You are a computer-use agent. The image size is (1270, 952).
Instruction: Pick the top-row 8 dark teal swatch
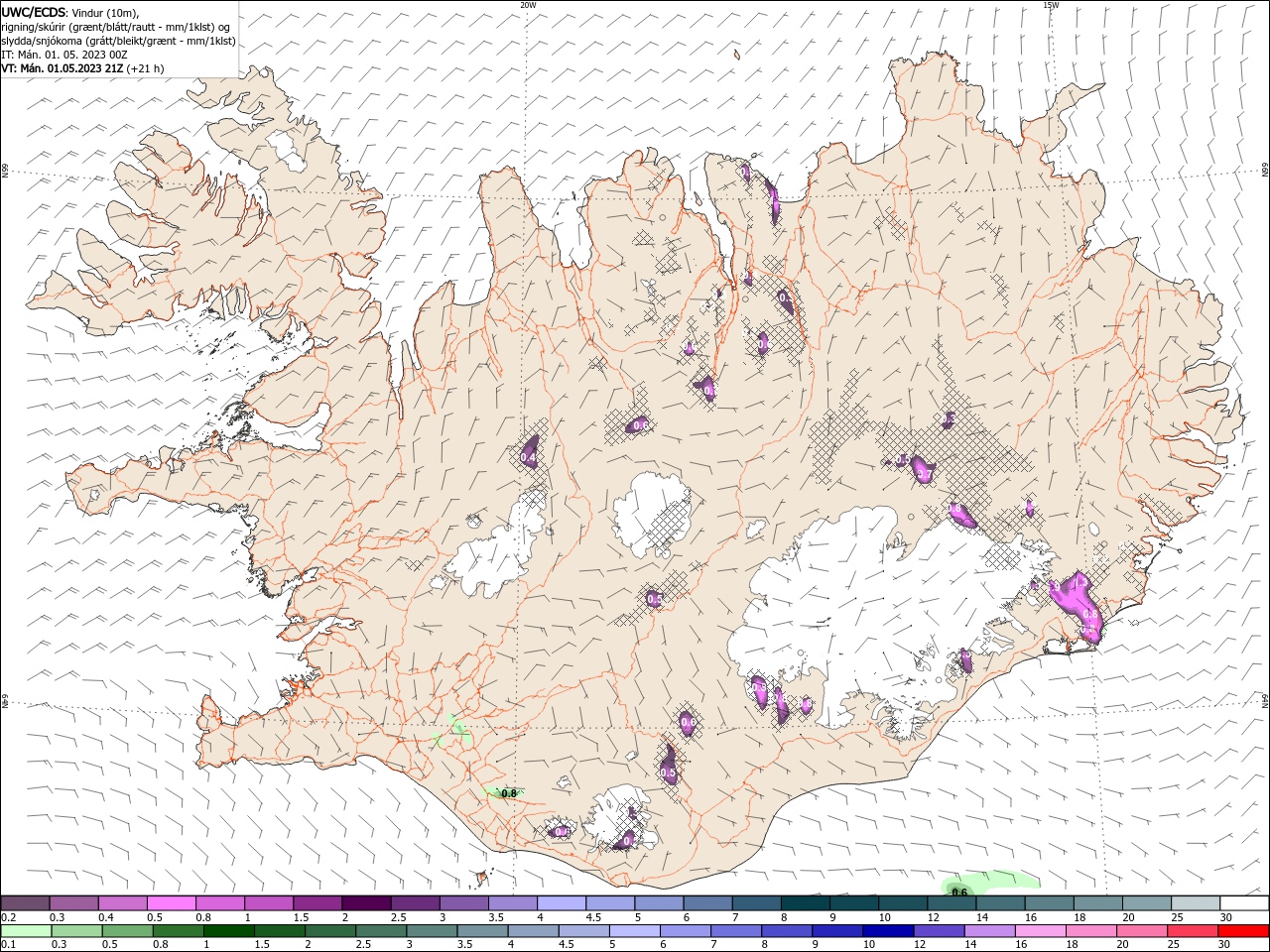coord(806,902)
